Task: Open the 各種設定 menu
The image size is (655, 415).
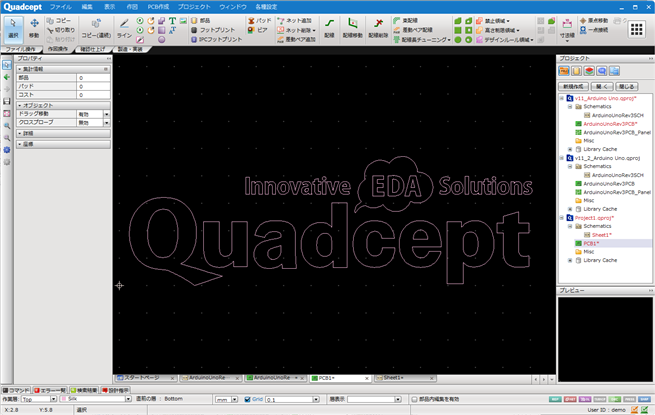Action: point(266,7)
